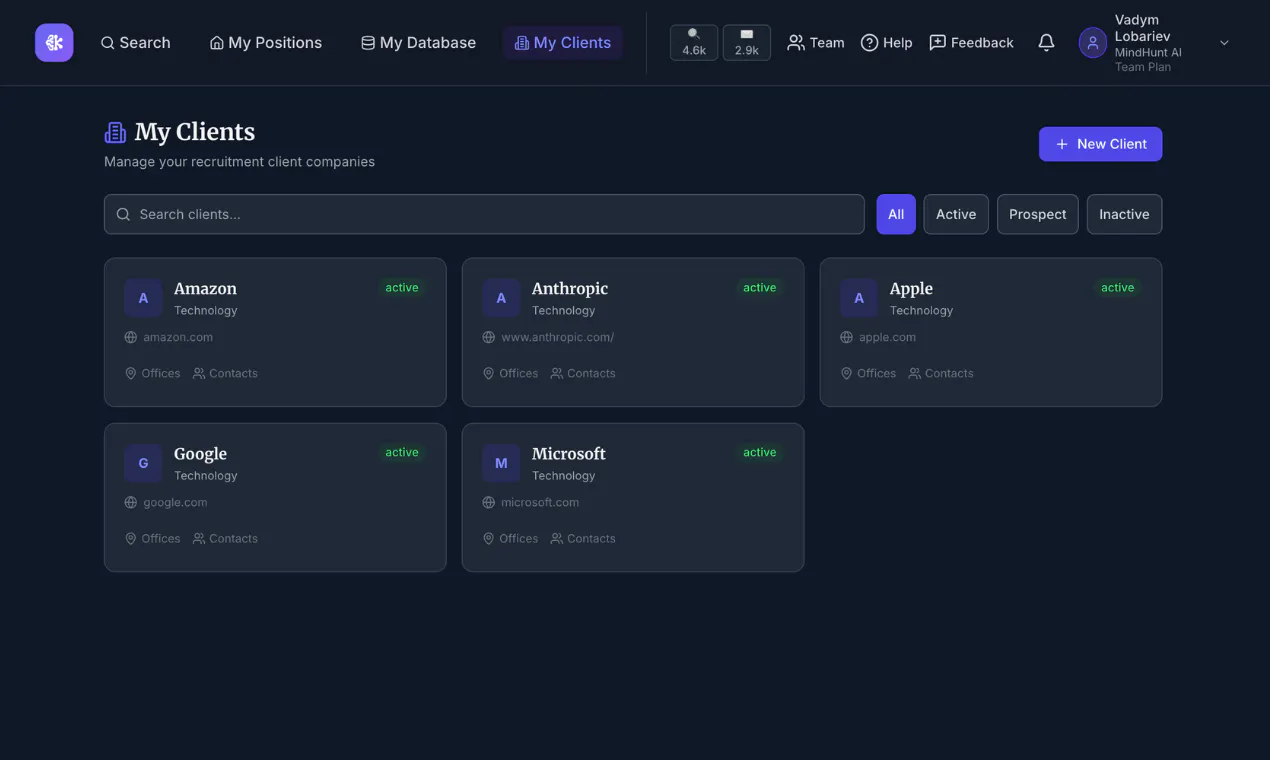Screen dimensions: 1270x760
Task: Open Contacts on the Apple card
Action: pos(941,373)
